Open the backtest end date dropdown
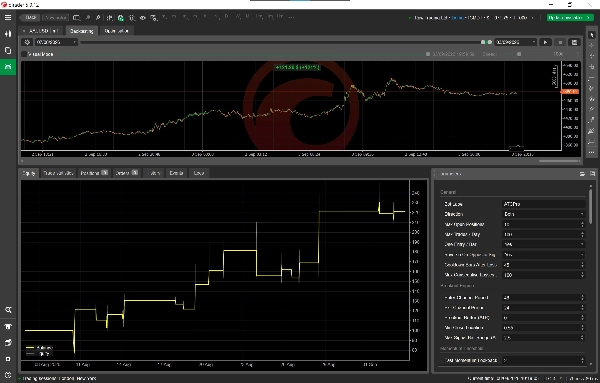This screenshot has width=600, height=383. 515,42
